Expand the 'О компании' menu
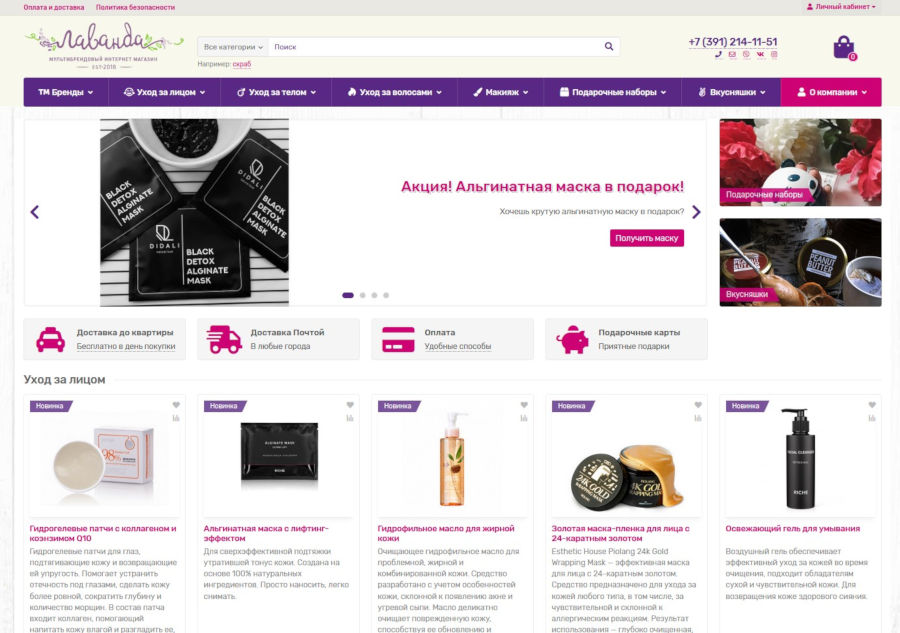Image resolution: width=900 pixels, height=633 pixels. (x=831, y=92)
